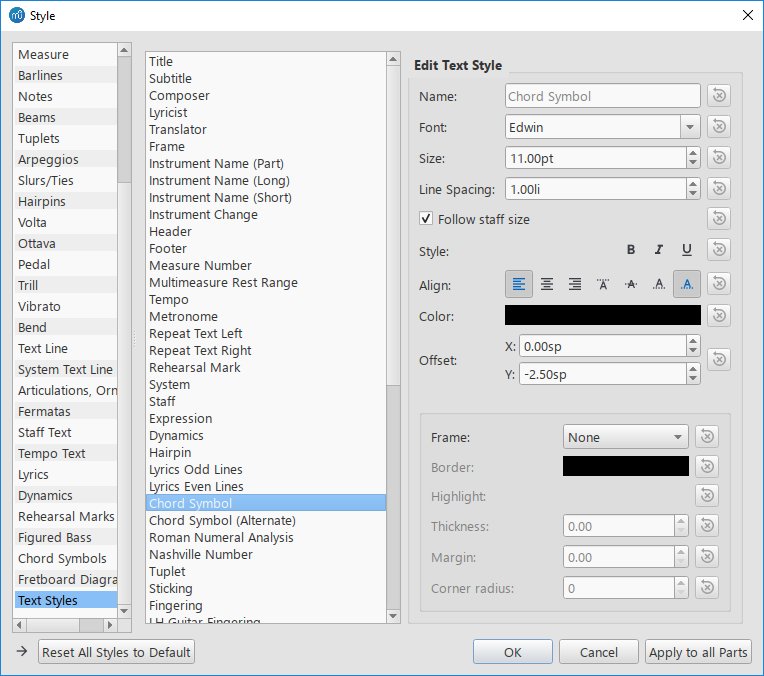Open the Frame type dropdown
This screenshot has height=676, width=764.
click(626, 437)
